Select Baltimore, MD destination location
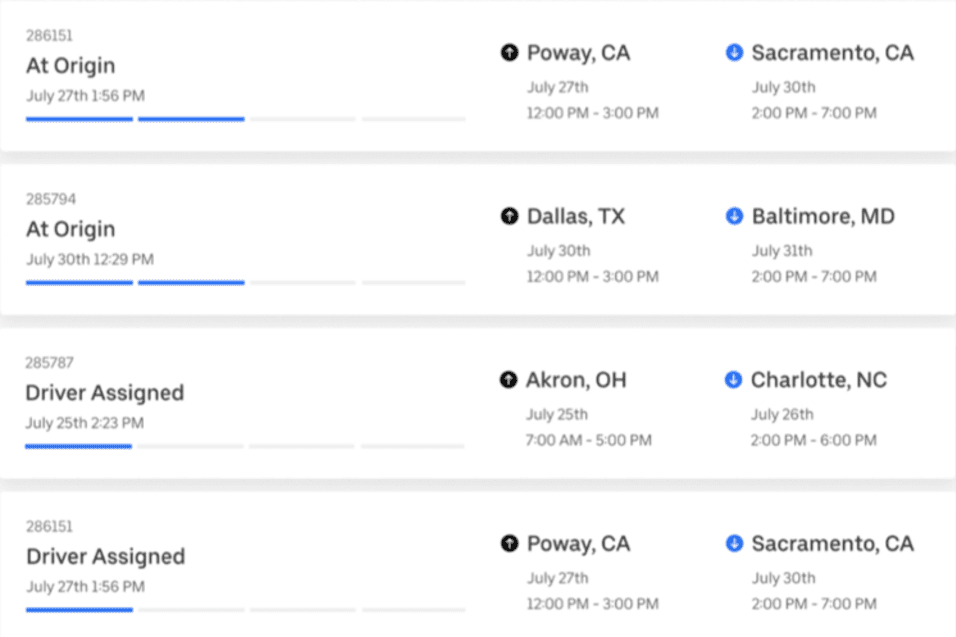956x637 pixels. coord(824,216)
